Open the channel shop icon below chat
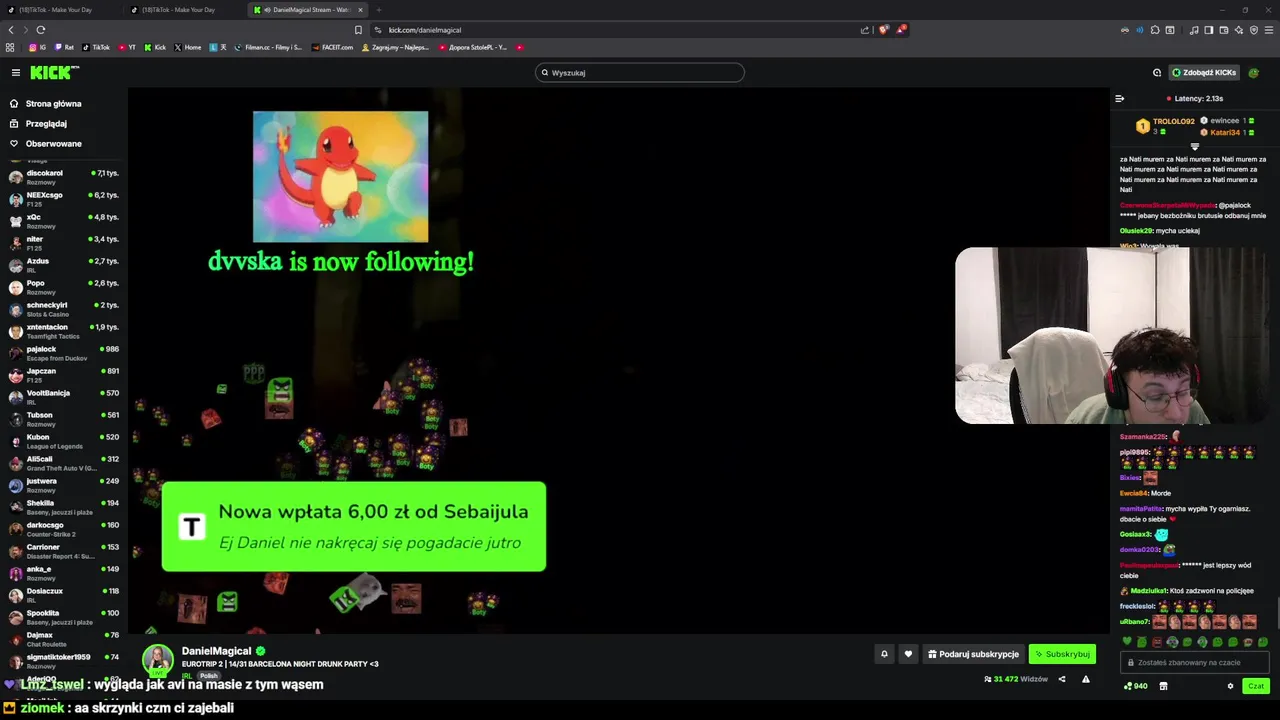The height and width of the screenshot is (720, 1280). click(x=1163, y=686)
